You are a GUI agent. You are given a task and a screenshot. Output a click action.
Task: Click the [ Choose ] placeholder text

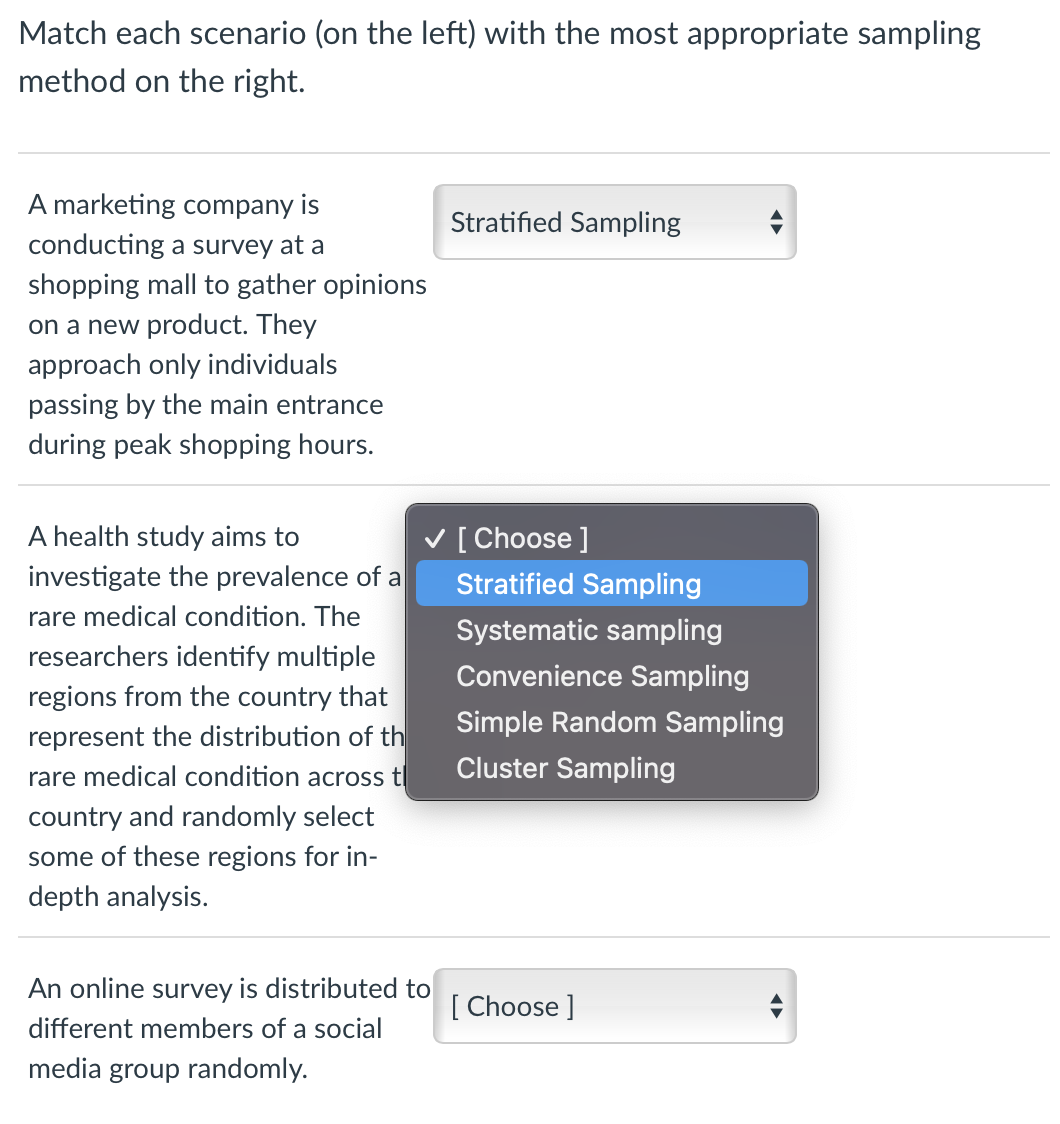[512, 1006]
